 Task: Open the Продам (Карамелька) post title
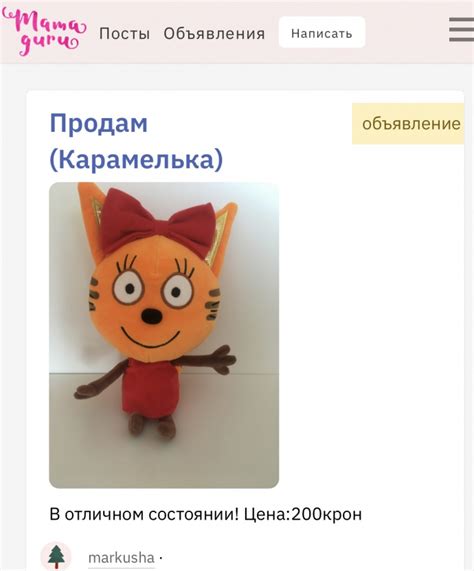136,141
